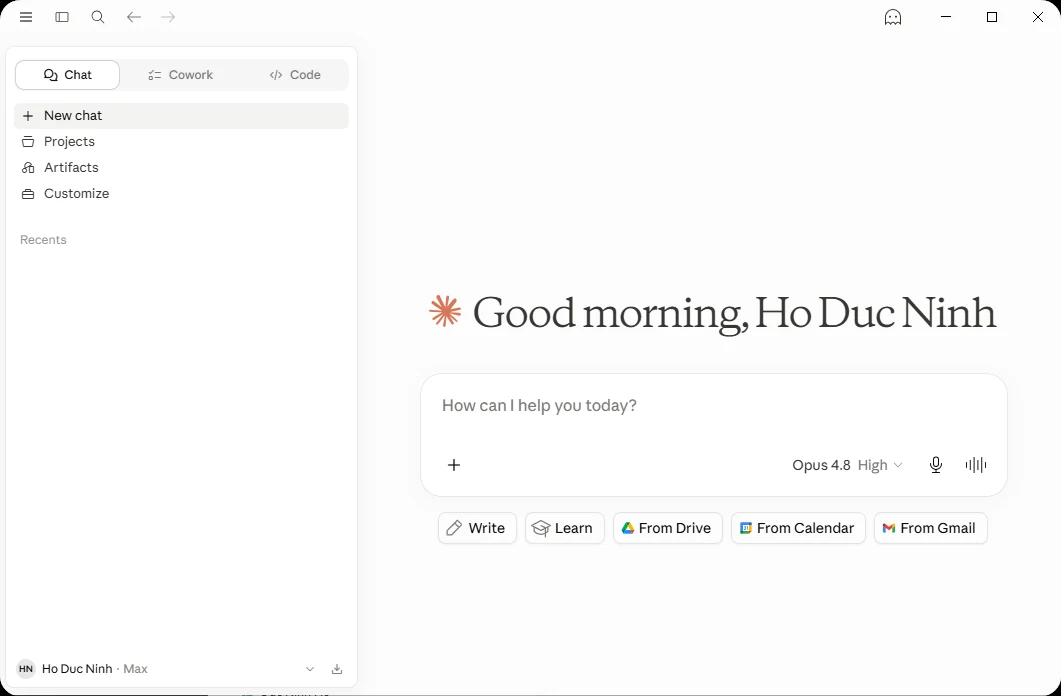Switch to the Cowork tab
The image size is (1061, 696).
pyautogui.click(x=180, y=75)
